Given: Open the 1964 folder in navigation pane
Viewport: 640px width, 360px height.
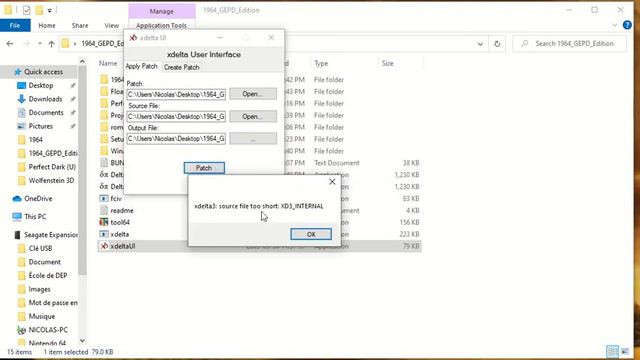Looking at the screenshot, I should [x=36, y=140].
